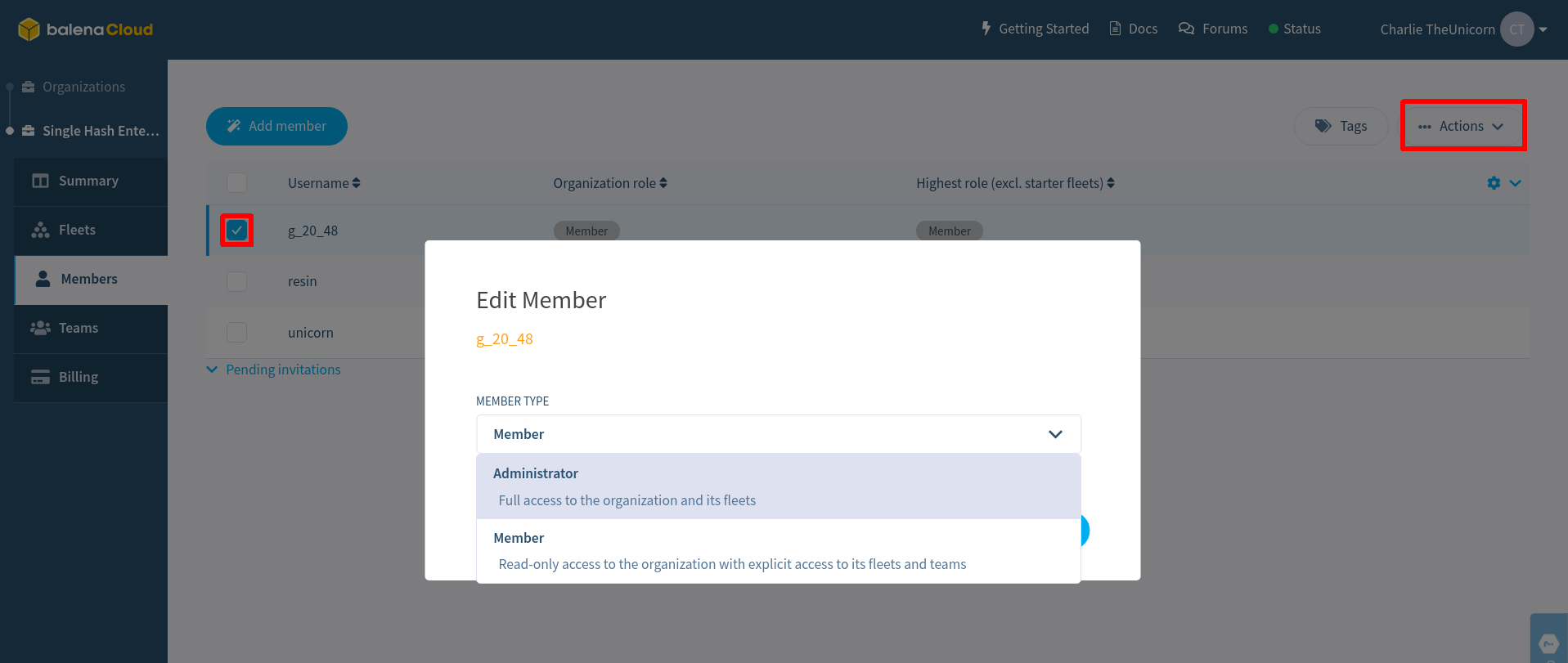This screenshot has height=663, width=1568.
Task: Open the Docs menu item
Action: click(1133, 28)
